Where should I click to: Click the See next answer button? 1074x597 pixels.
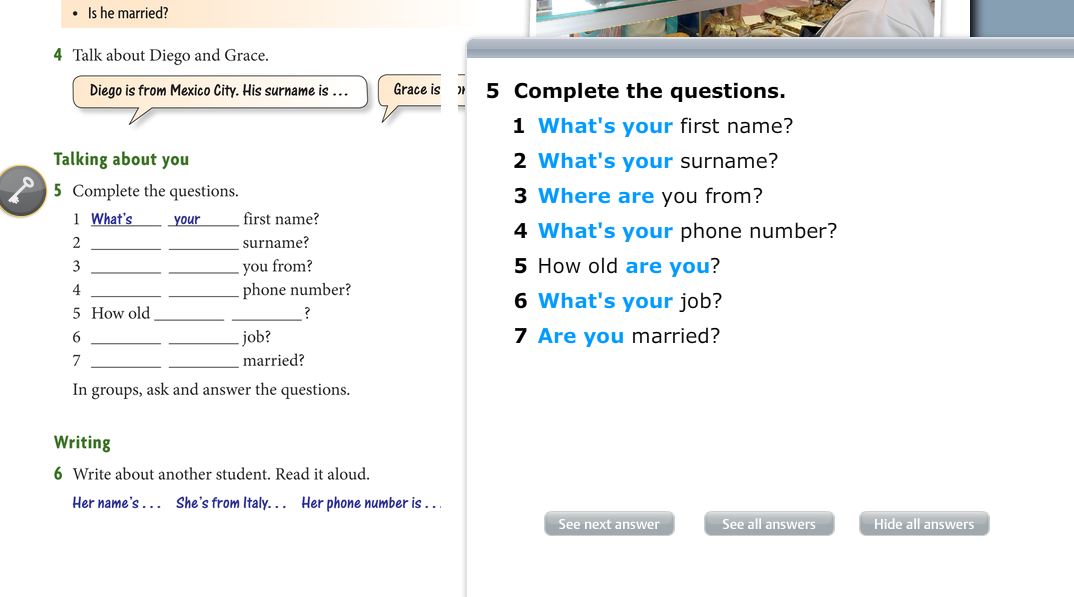tap(609, 524)
